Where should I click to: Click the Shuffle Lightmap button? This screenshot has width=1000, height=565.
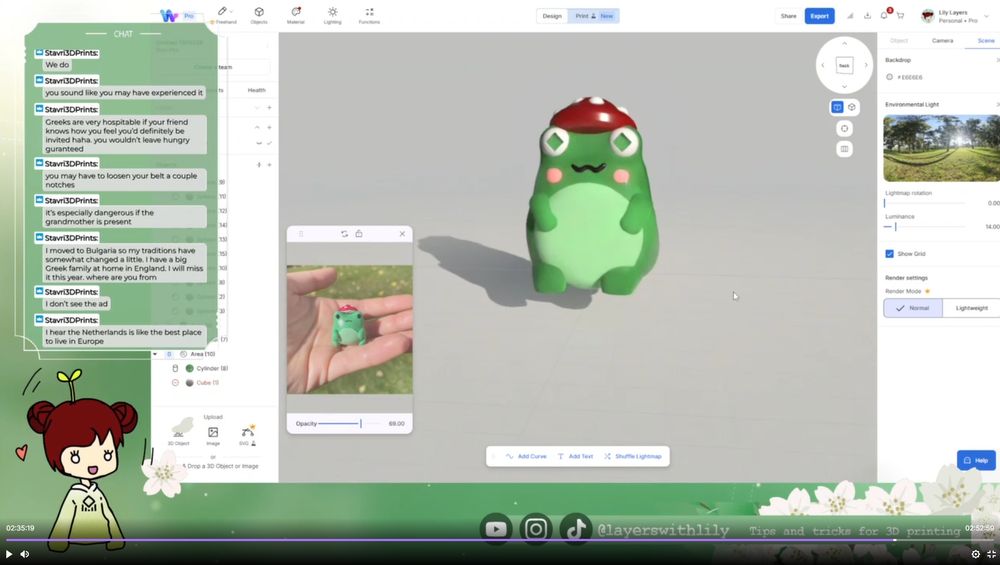click(633, 457)
